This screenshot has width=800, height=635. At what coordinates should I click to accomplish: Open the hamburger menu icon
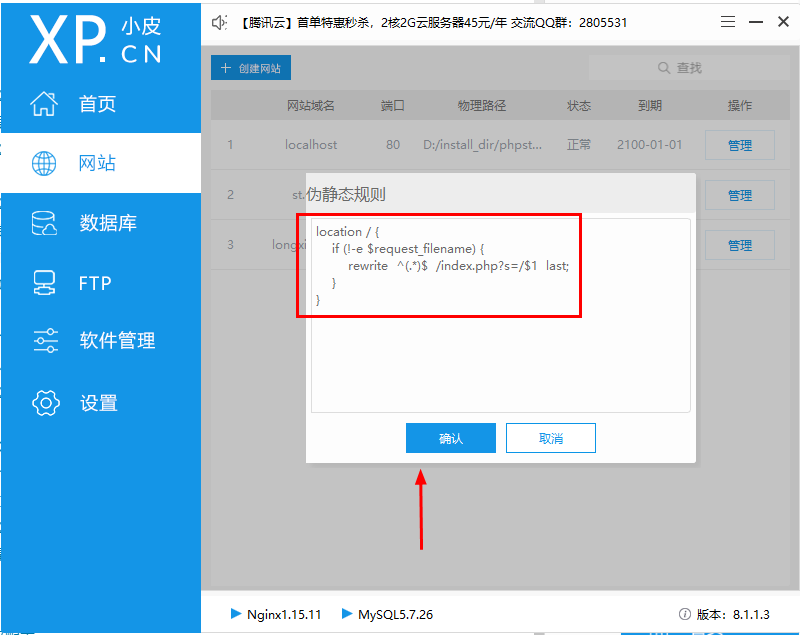point(728,21)
